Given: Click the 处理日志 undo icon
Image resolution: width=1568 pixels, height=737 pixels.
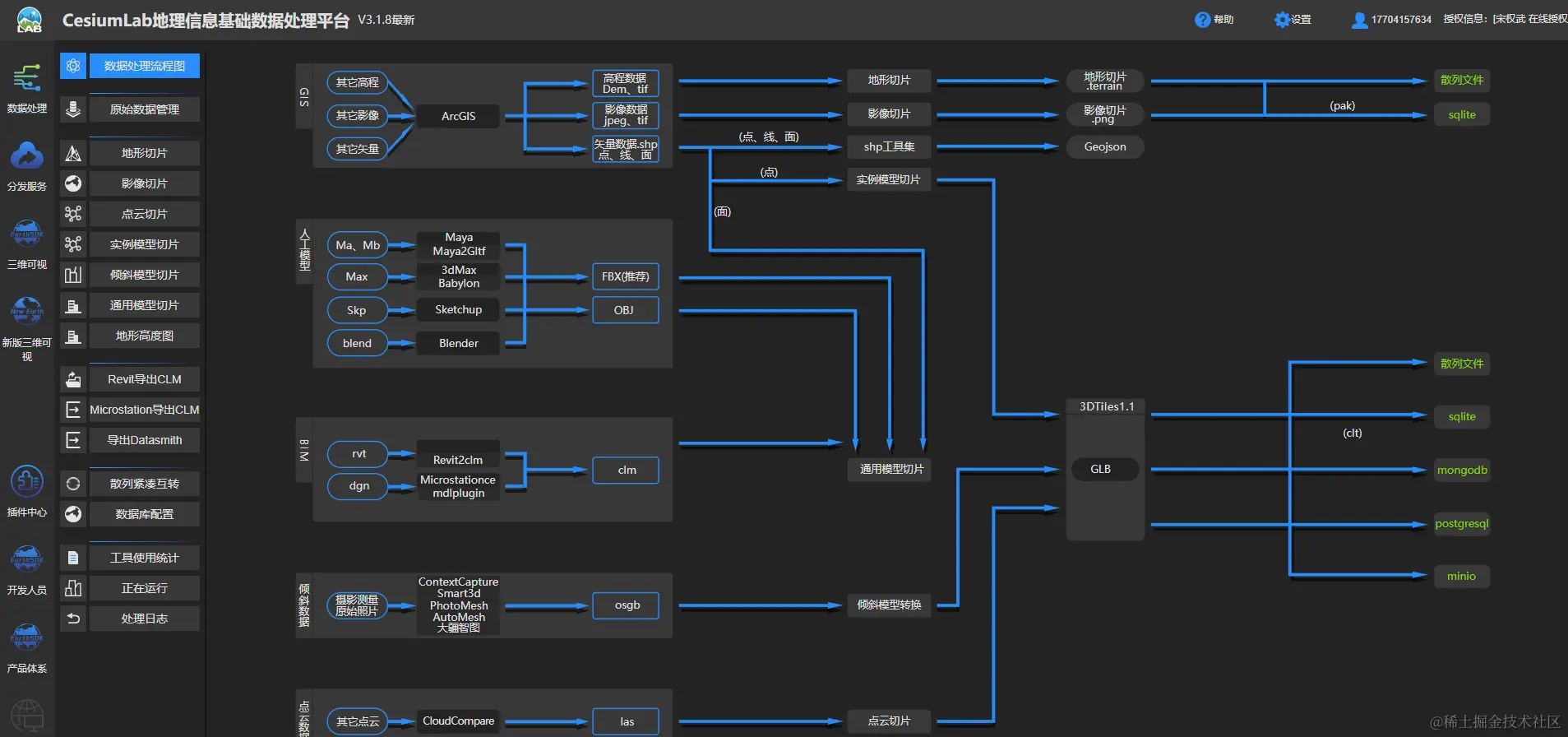Looking at the screenshot, I should [73, 619].
